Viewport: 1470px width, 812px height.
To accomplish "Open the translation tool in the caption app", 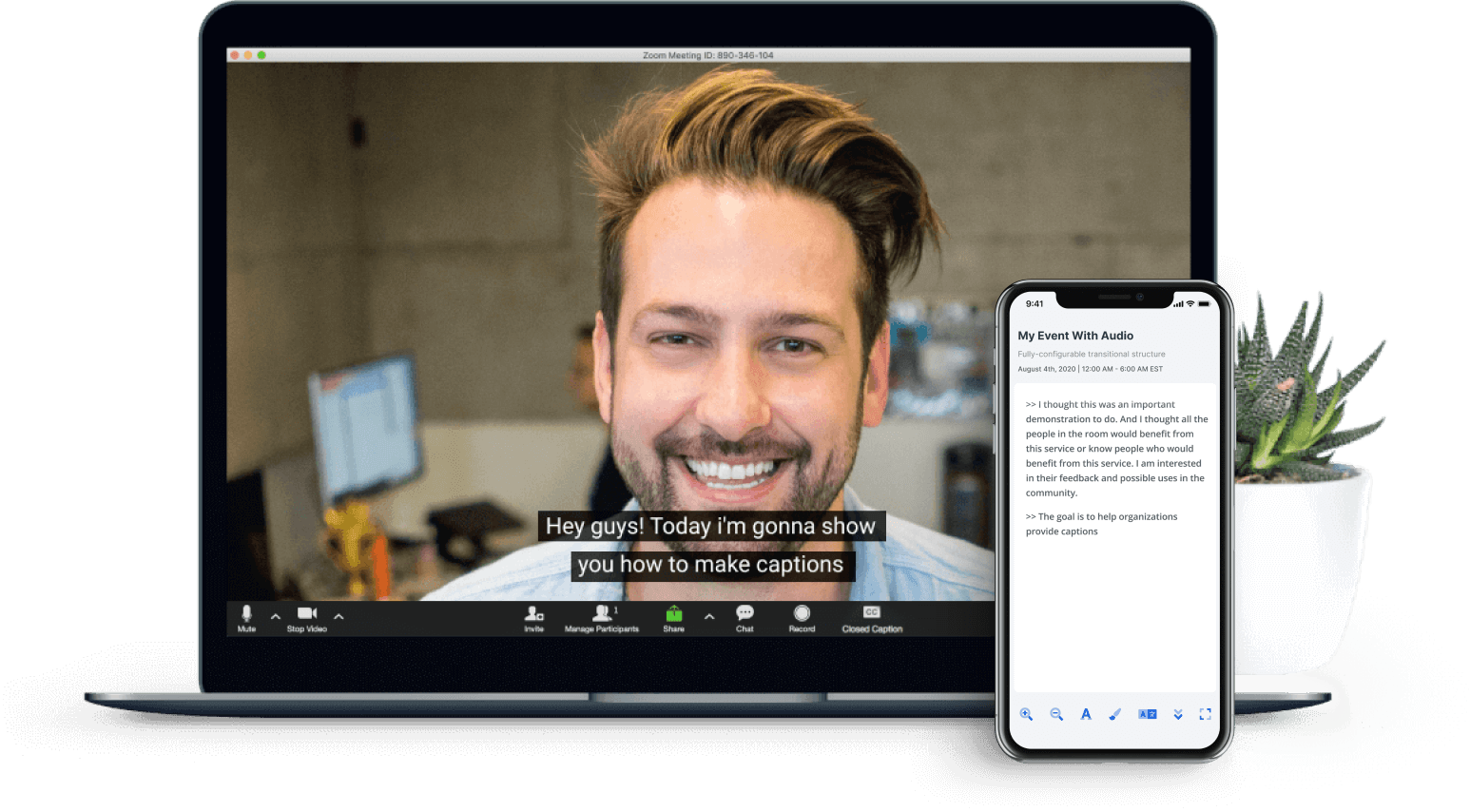I will point(1148,714).
